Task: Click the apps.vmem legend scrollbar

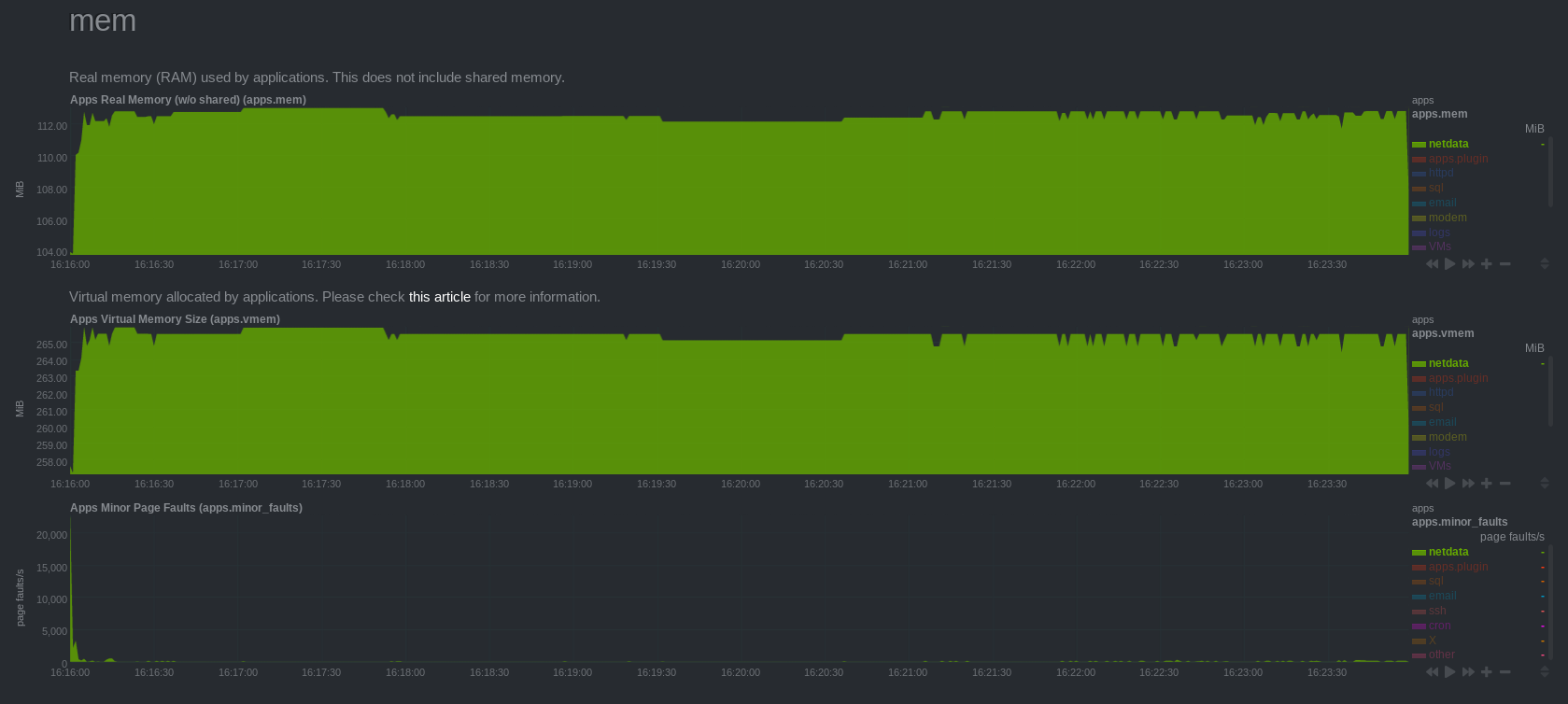Action: click(x=1551, y=392)
